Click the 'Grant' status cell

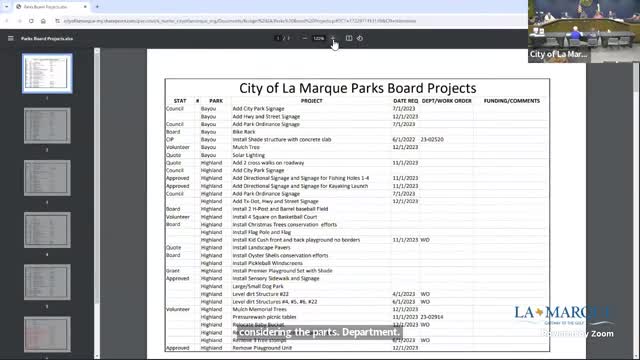click(x=173, y=271)
